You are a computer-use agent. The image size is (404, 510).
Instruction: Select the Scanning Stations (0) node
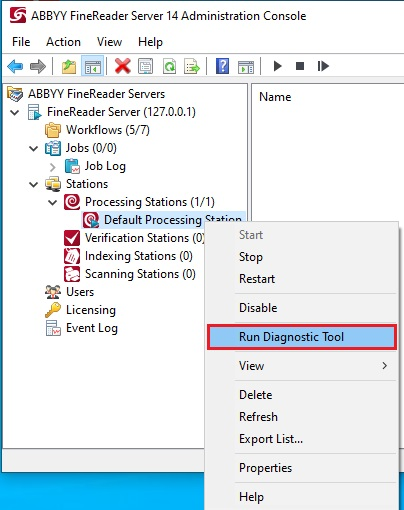140,274
